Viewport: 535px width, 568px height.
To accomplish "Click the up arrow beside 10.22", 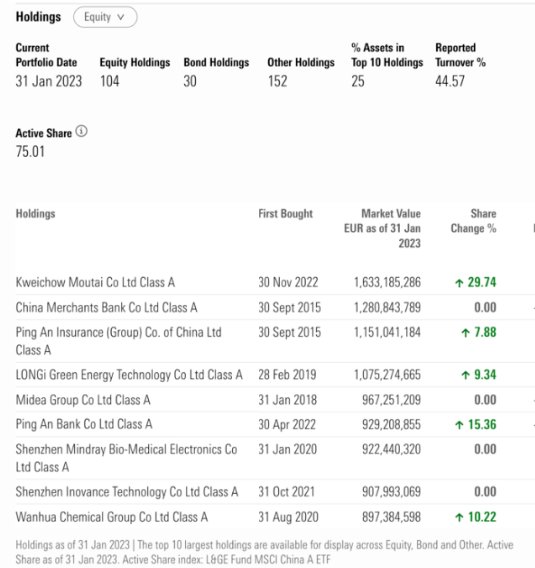I will 459,517.
